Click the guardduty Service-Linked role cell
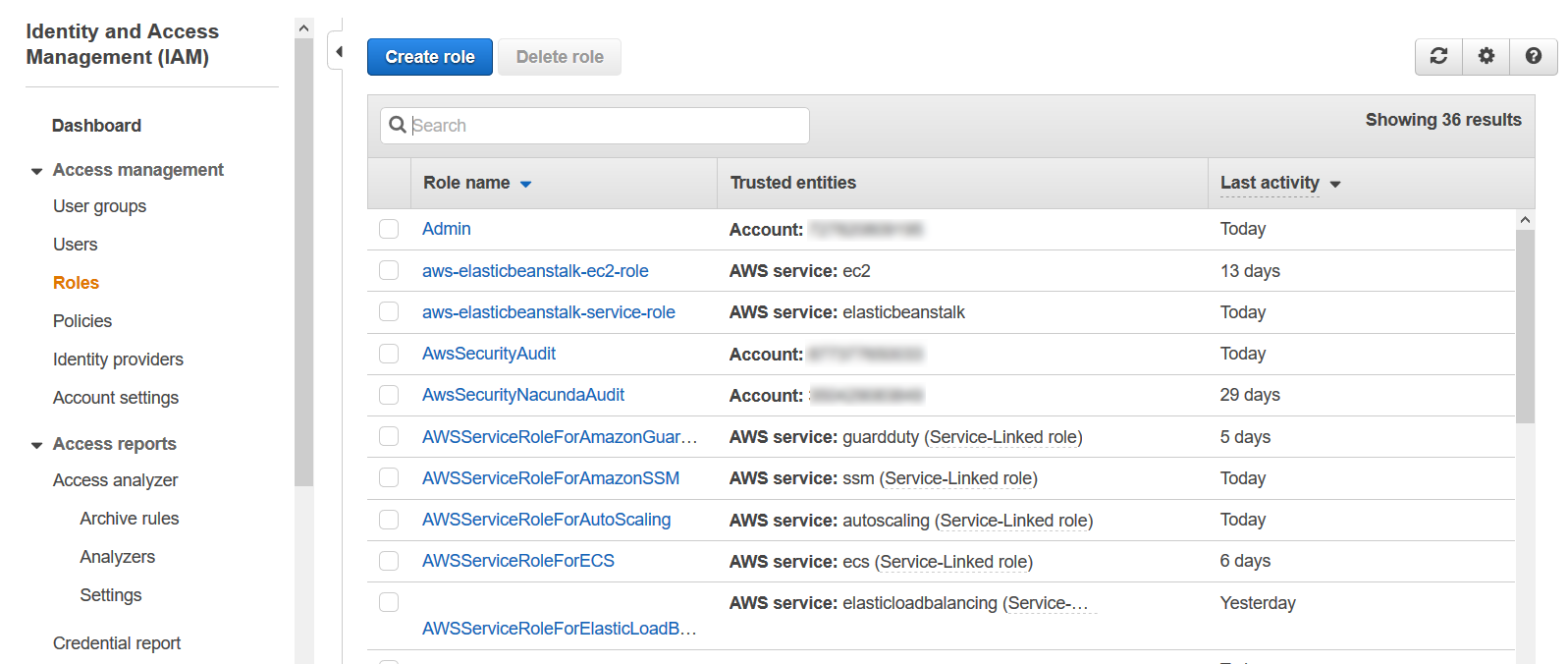 click(x=906, y=437)
